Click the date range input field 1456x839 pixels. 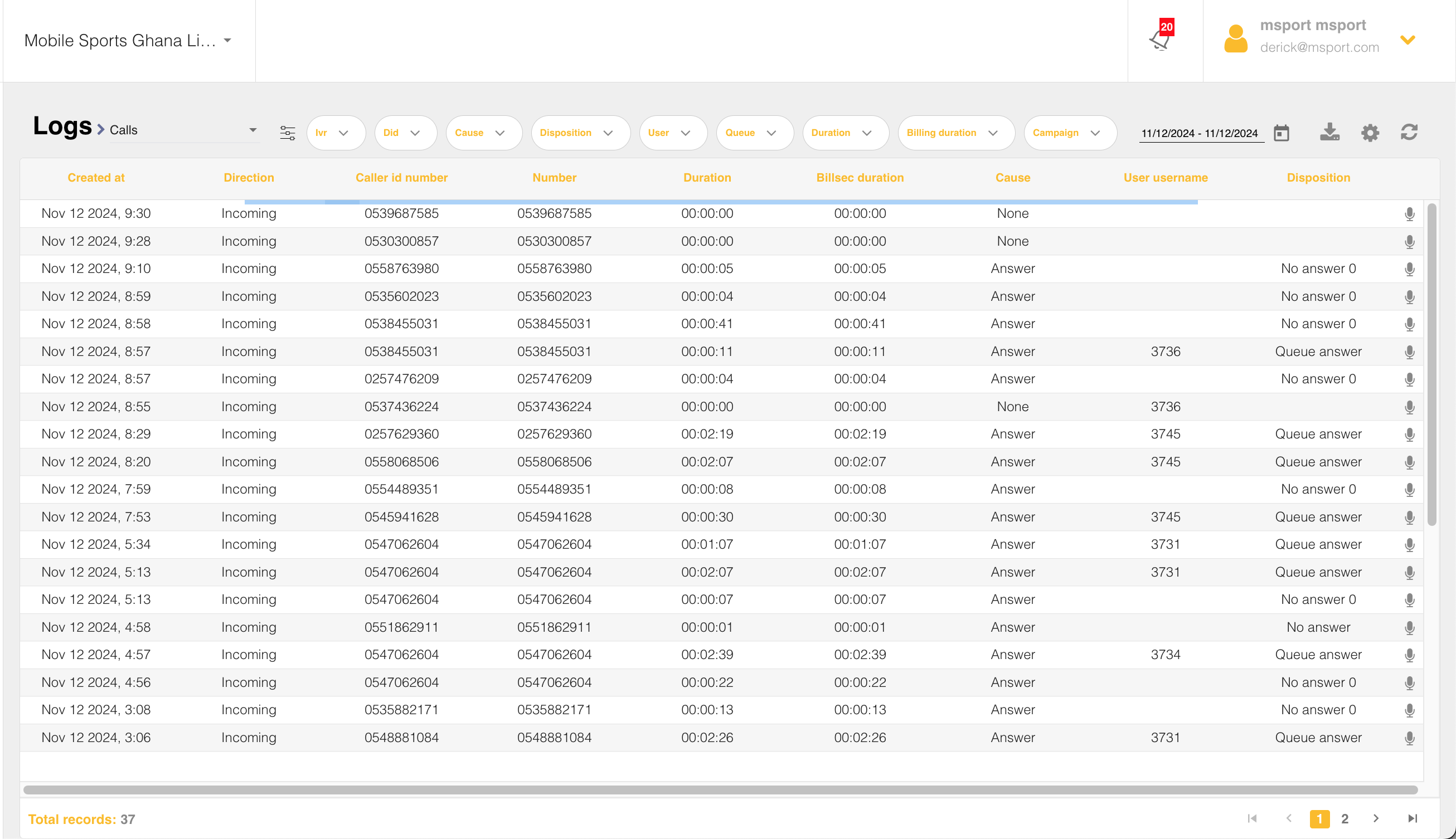tap(1201, 133)
